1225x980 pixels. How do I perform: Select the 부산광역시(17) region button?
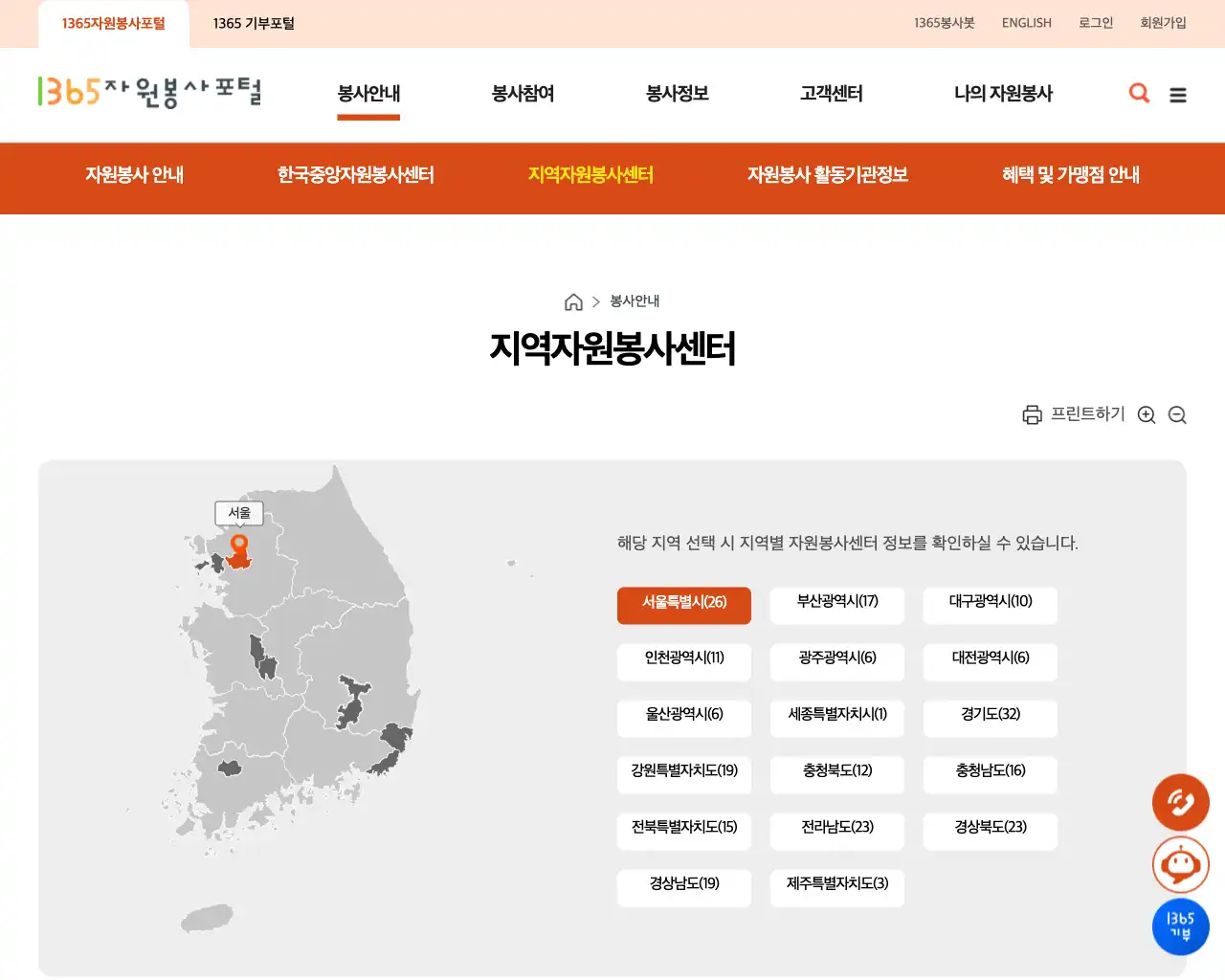click(836, 605)
